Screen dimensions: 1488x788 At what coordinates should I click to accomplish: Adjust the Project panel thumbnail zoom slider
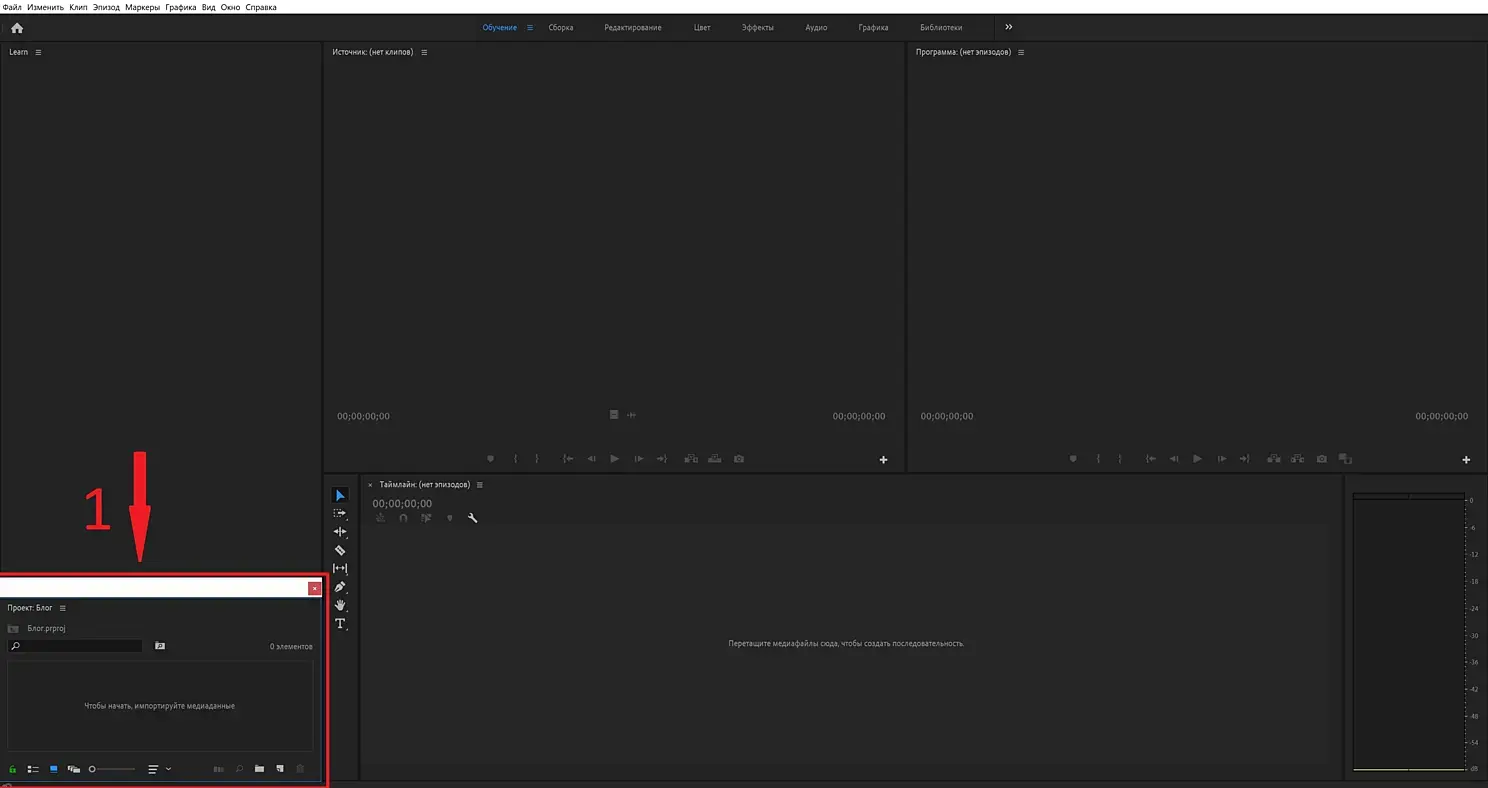(112, 769)
